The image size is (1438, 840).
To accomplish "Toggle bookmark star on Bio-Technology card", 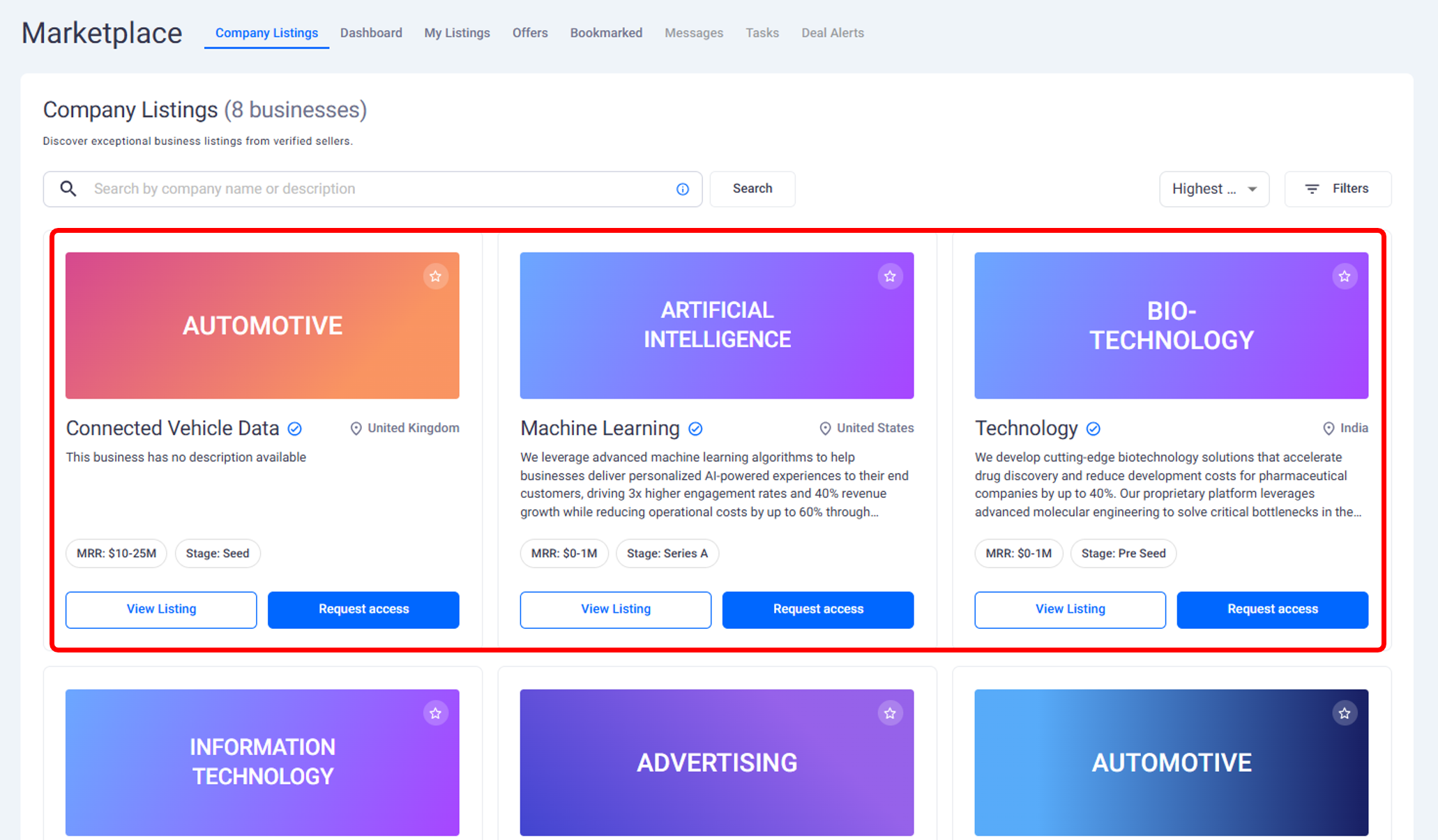I will (x=1345, y=277).
